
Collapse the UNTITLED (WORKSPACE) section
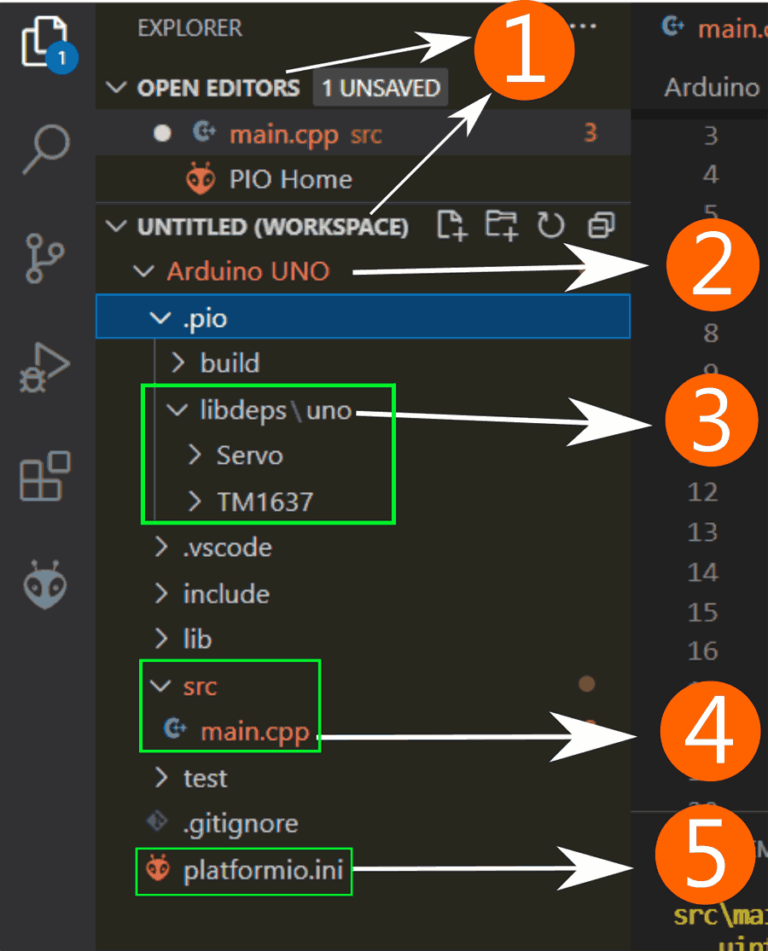point(116,227)
